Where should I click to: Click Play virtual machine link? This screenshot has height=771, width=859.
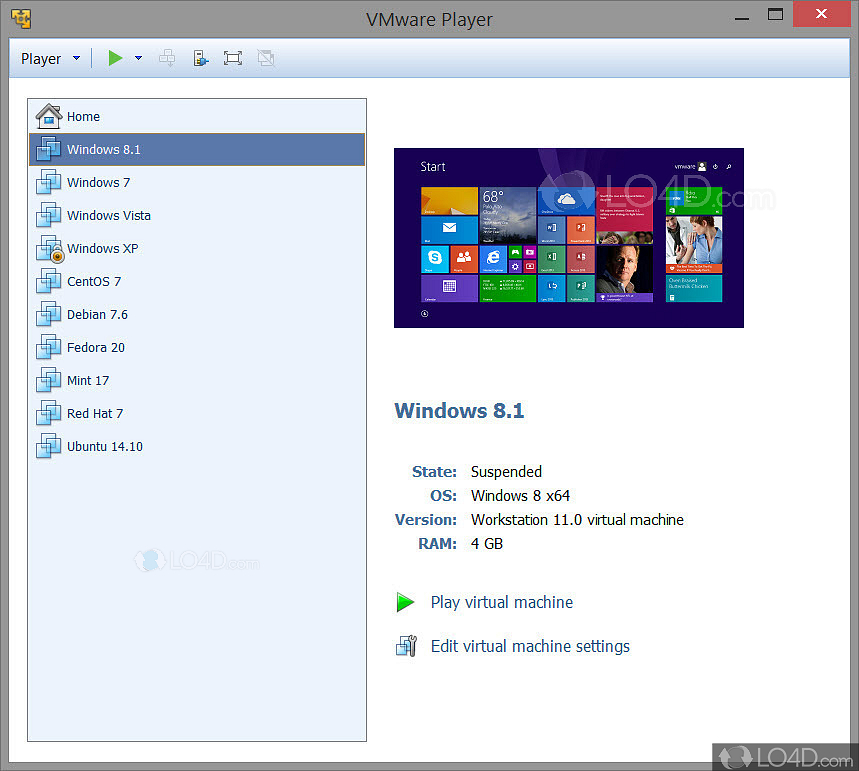501,602
